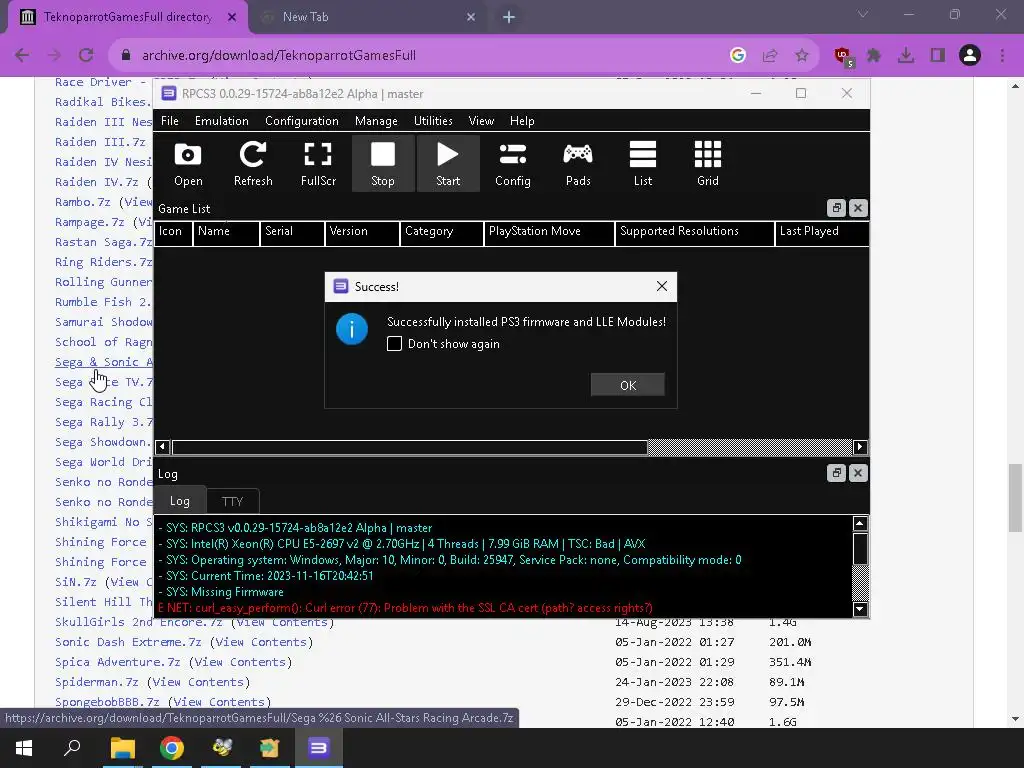Check the Don't show again checkbox
Viewport: 1024px width, 768px height.
394,344
